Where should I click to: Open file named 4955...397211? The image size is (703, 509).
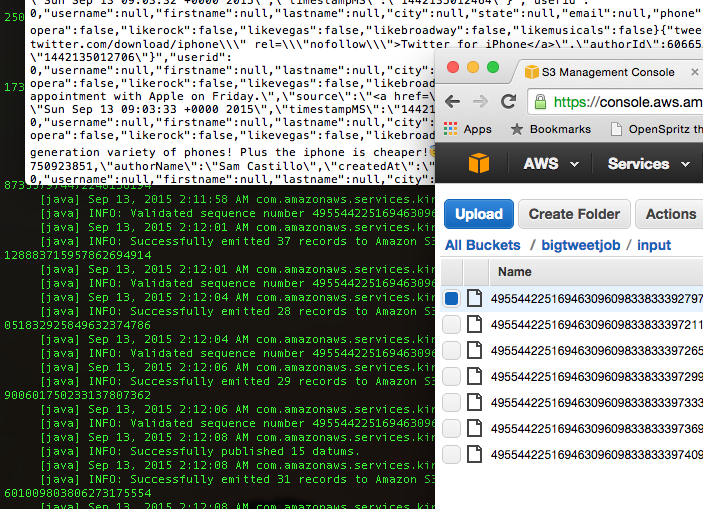597,325
